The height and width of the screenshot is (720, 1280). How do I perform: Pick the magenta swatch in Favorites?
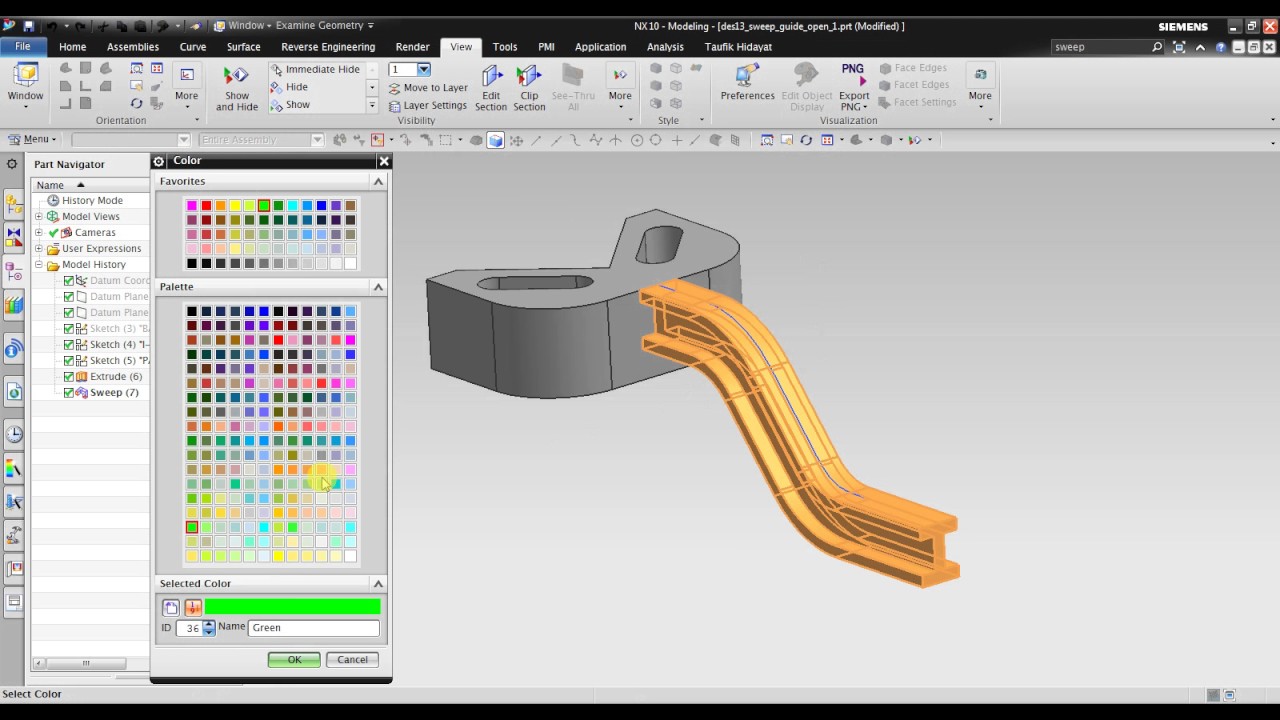192,206
